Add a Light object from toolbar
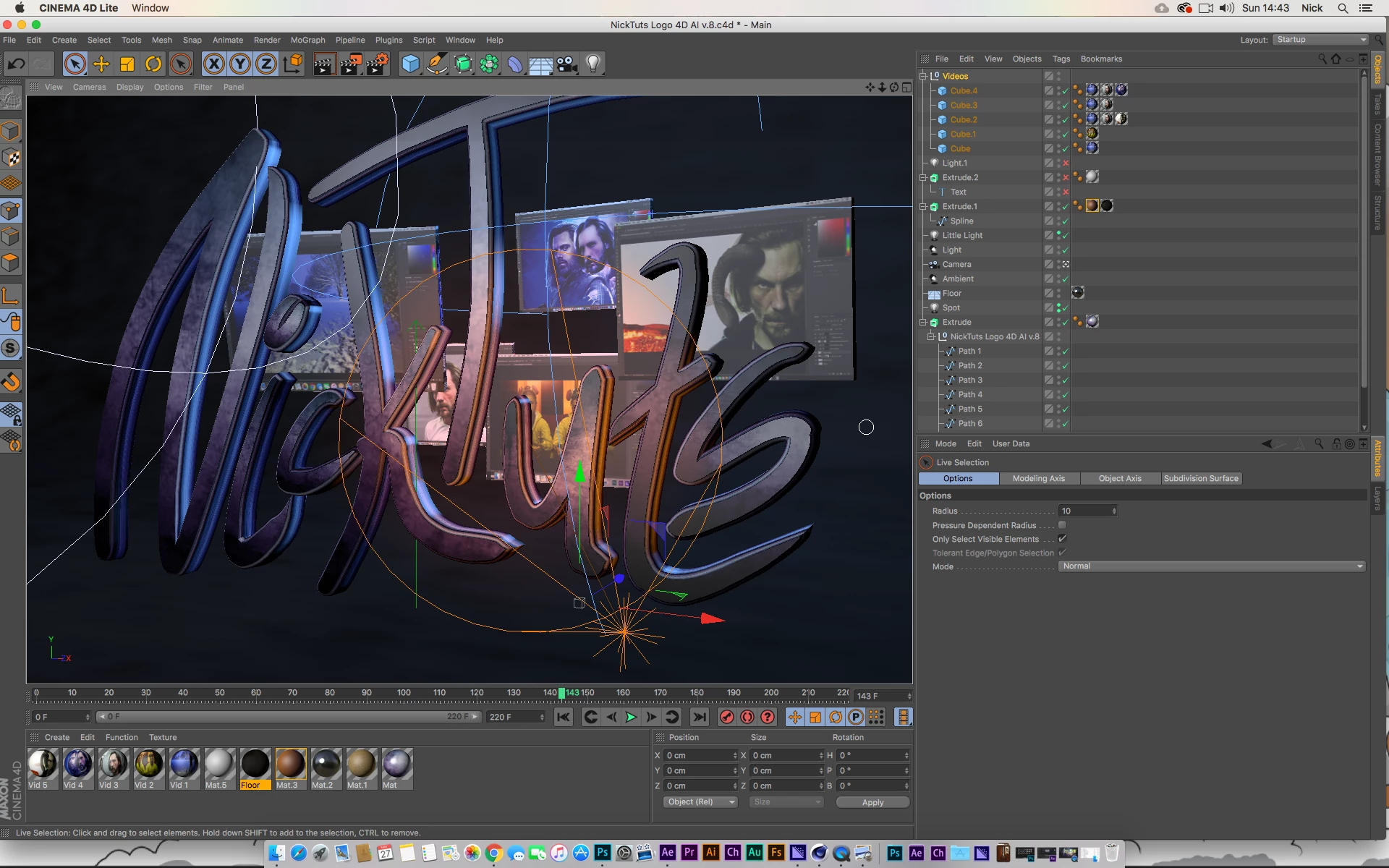The height and width of the screenshot is (868, 1389). click(593, 64)
